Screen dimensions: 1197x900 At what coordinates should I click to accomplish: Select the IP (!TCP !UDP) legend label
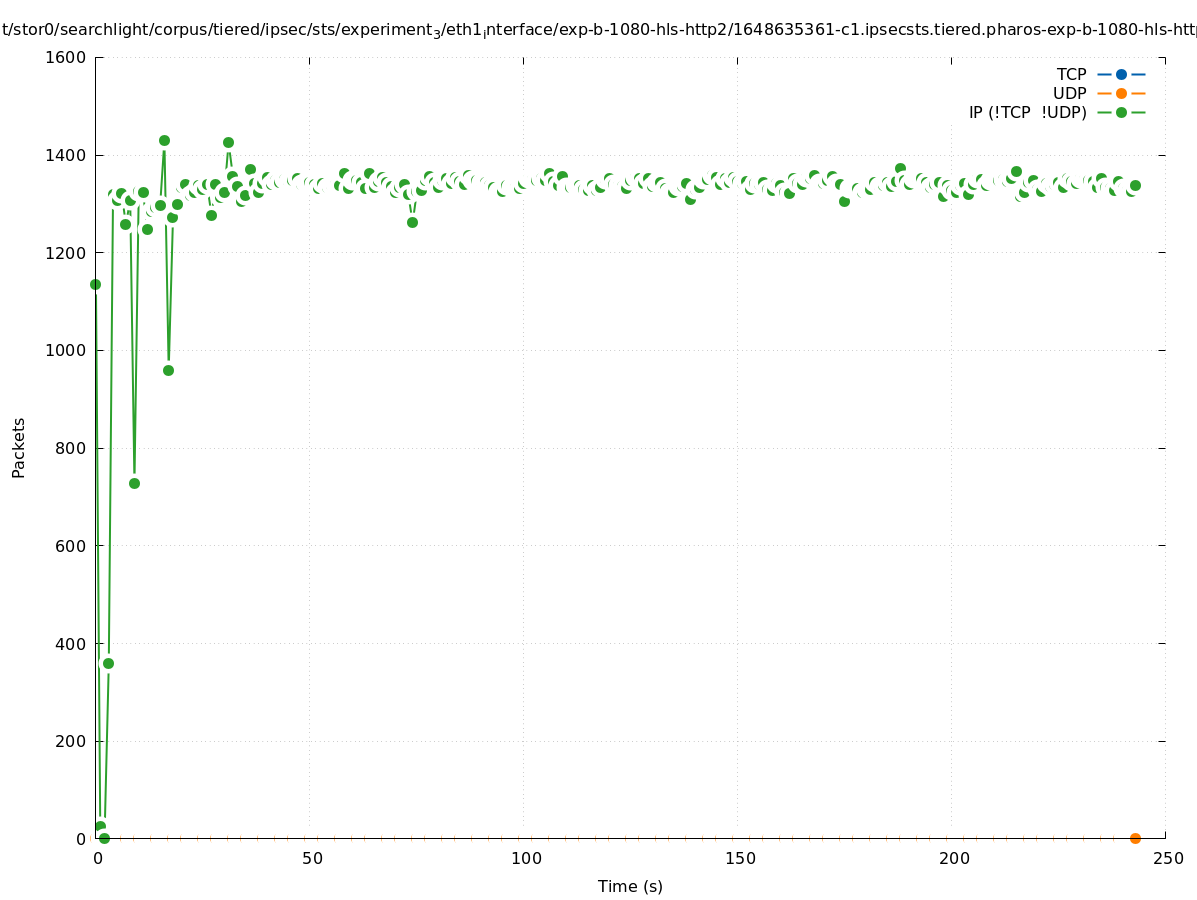pyautogui.click(x=1027, y=112)
